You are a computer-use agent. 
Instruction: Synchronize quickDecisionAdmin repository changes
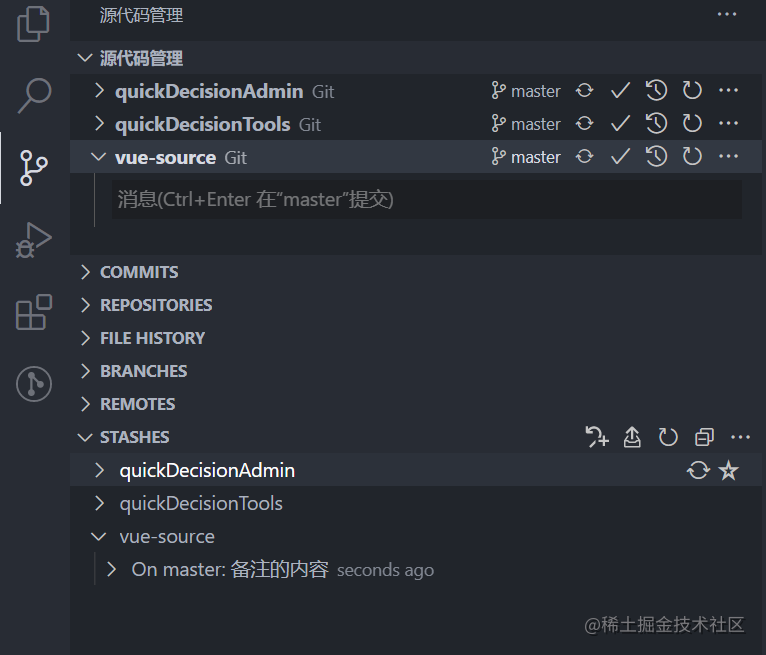pyautogui.click(x=585, y=91)
